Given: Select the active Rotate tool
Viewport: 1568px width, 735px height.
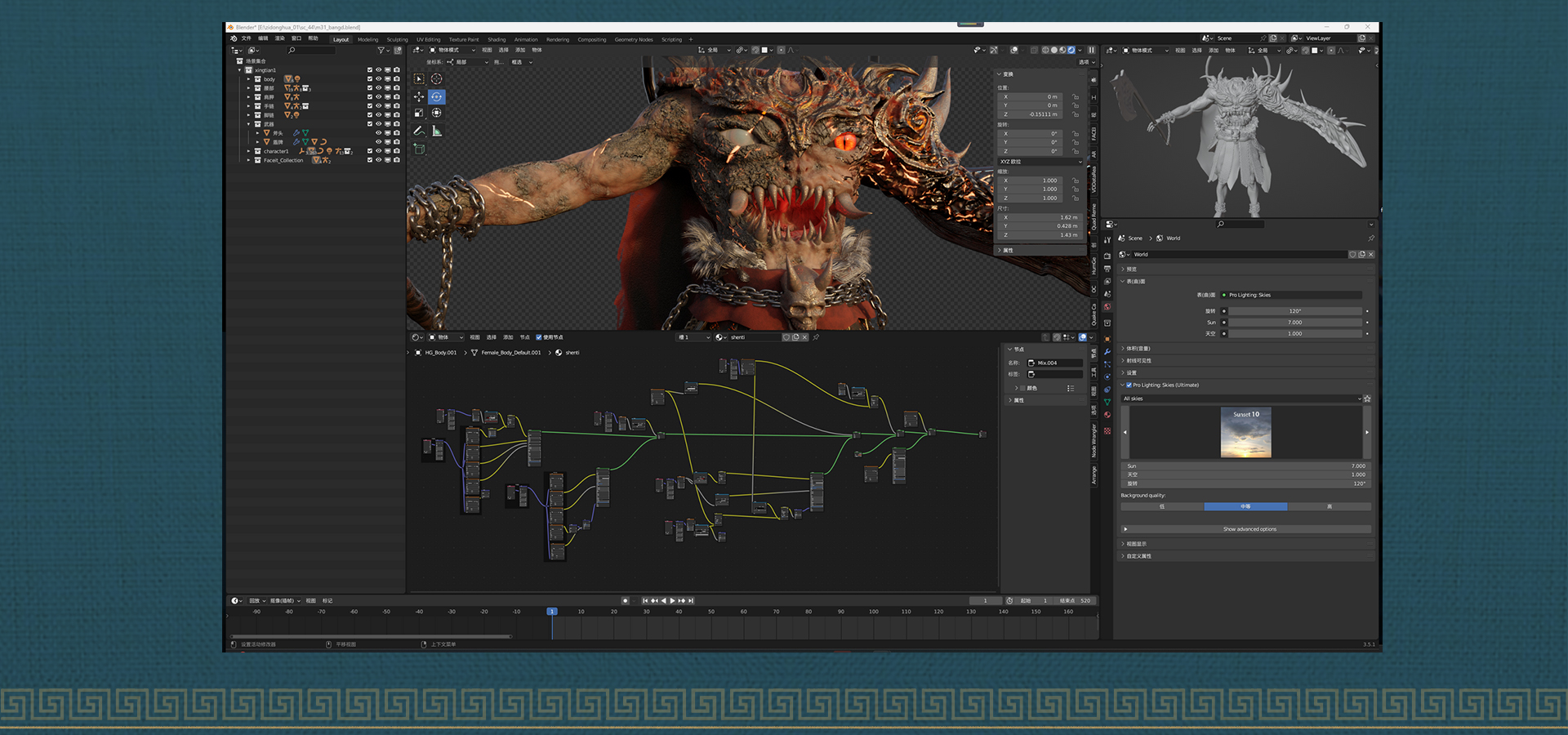Looking at the screenshot, I should click(437, 96).
